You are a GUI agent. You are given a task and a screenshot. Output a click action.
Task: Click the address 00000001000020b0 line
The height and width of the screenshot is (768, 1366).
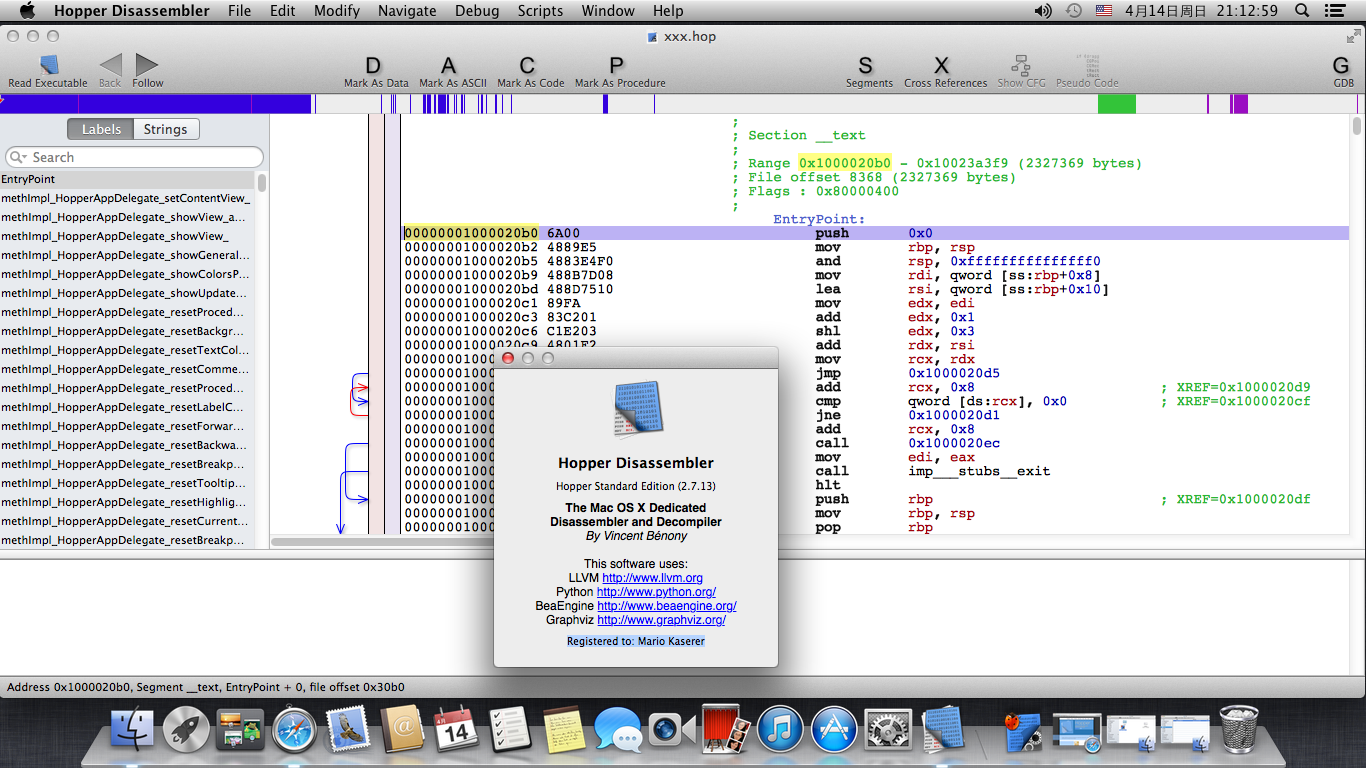point(876,233)
